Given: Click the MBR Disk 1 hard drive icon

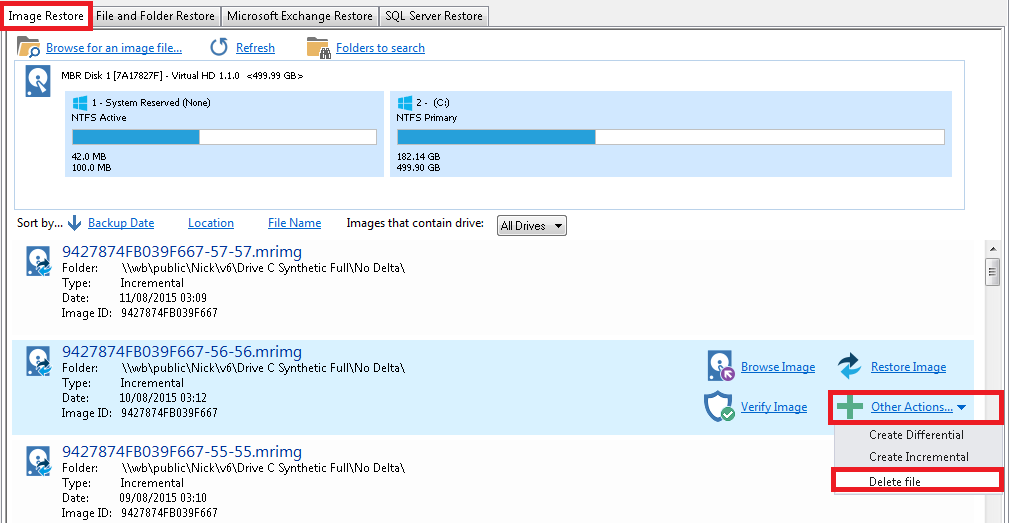Looking at the screenshot, I should click(x=39, y=82).
